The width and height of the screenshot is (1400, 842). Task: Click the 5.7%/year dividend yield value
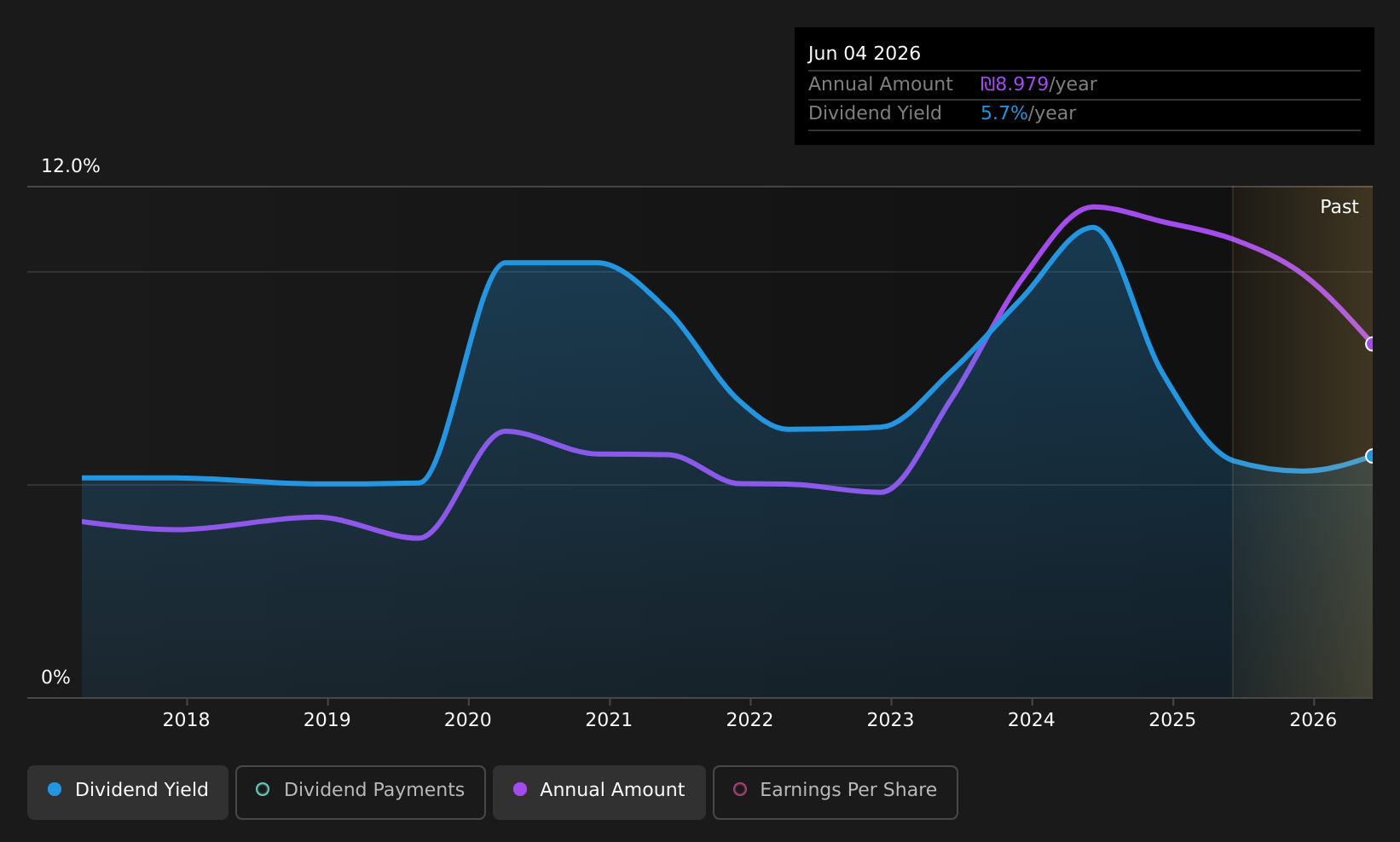point(1028,113)
